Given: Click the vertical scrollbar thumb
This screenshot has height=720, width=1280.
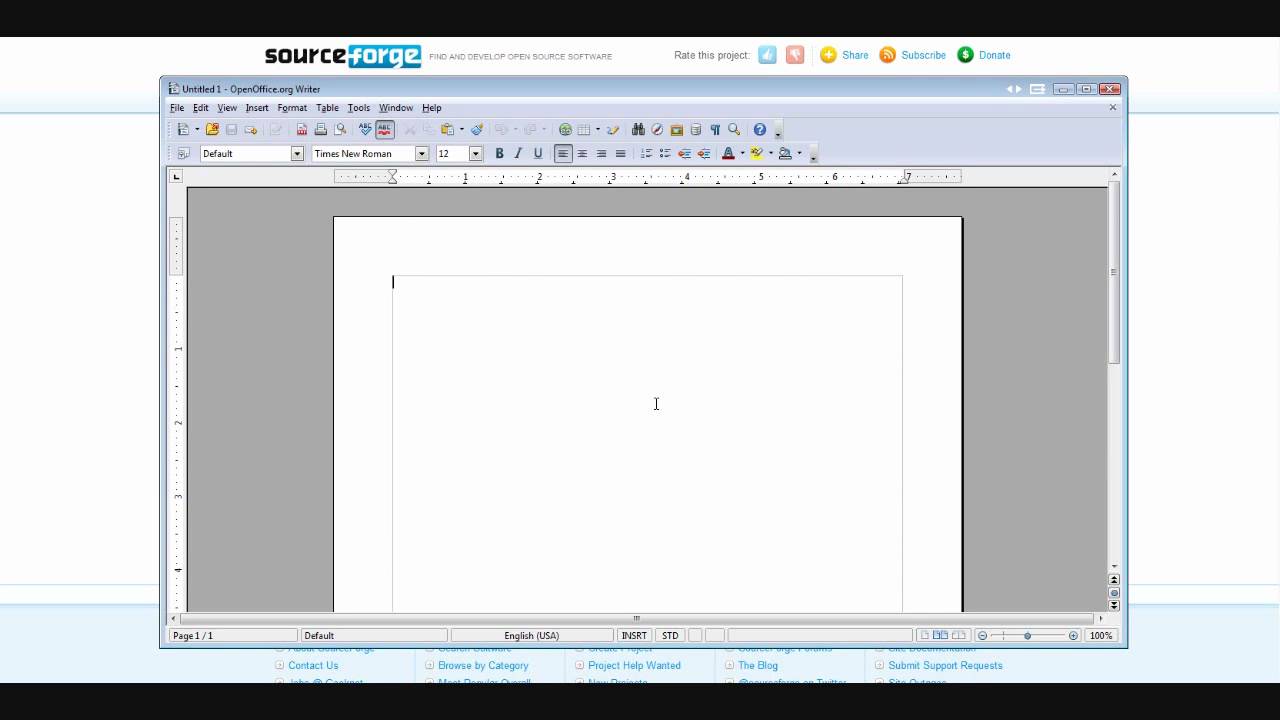Looking at the screenshot, I should [1114, 273].
